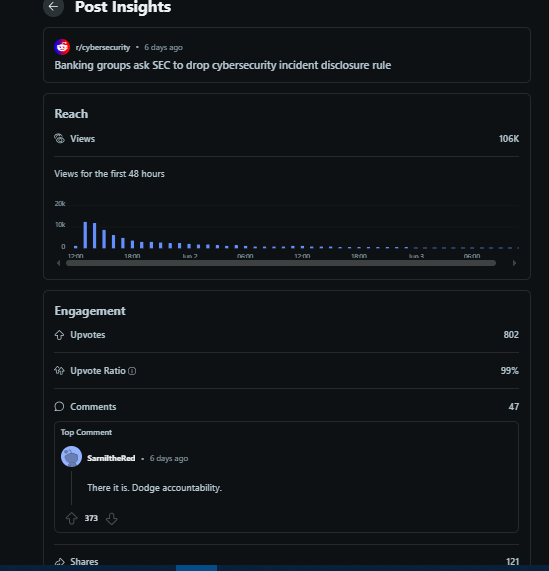The width and height of the screenshot is (549, 571).
Task: Select the tallest views bar in chart
Action: click(x=85, y=235)
